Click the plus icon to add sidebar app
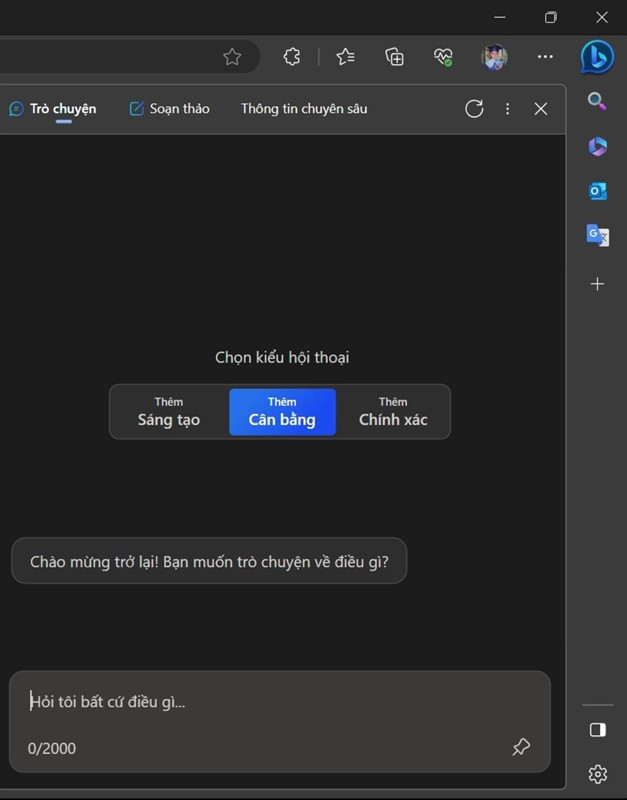 [x=597, y=284]
